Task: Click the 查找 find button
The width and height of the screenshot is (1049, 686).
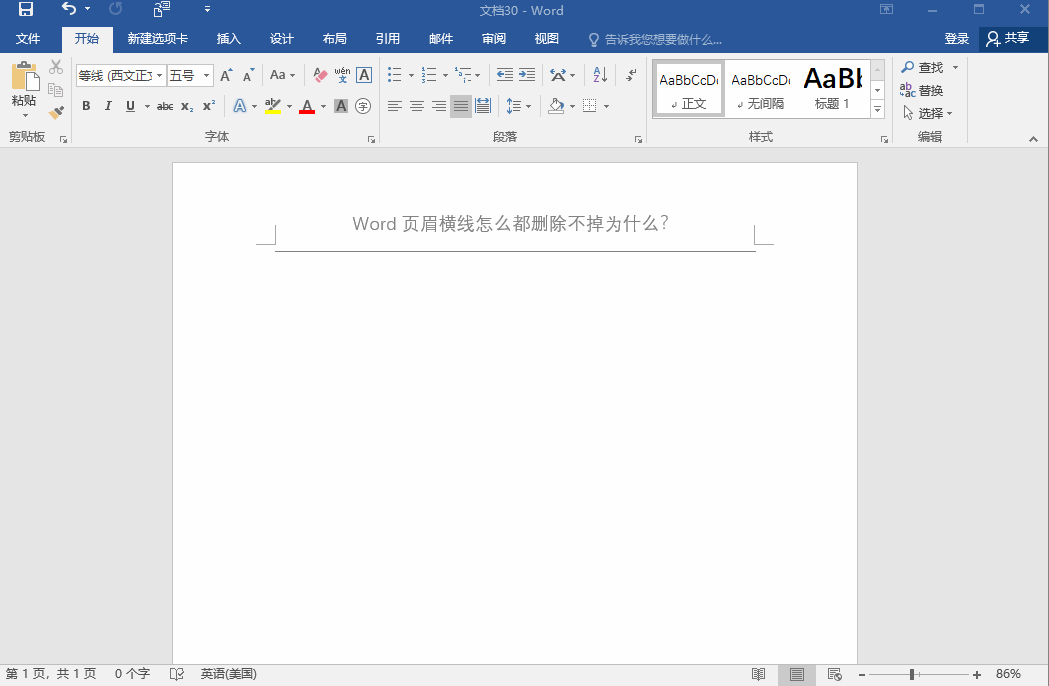Action: (x=923, y=68)
